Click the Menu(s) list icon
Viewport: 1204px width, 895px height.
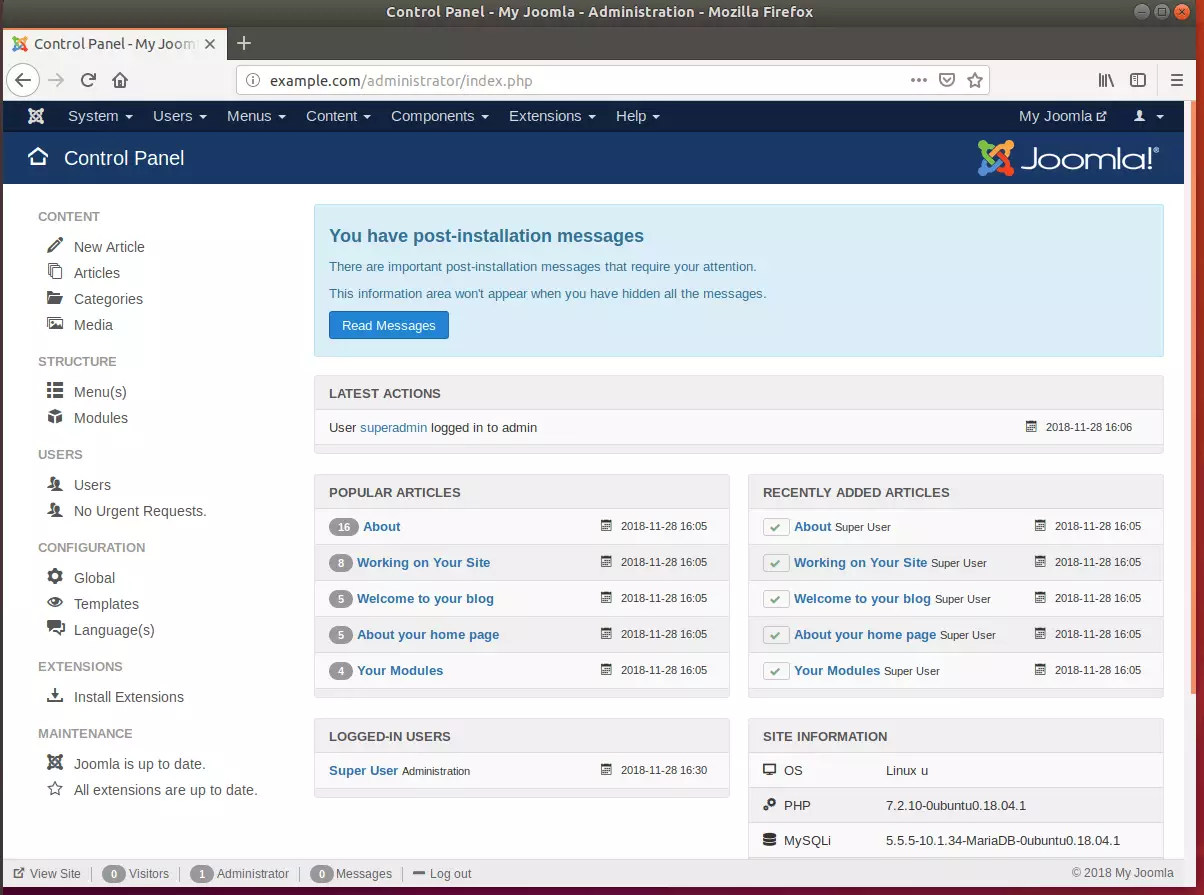click(x=55, y=391)
